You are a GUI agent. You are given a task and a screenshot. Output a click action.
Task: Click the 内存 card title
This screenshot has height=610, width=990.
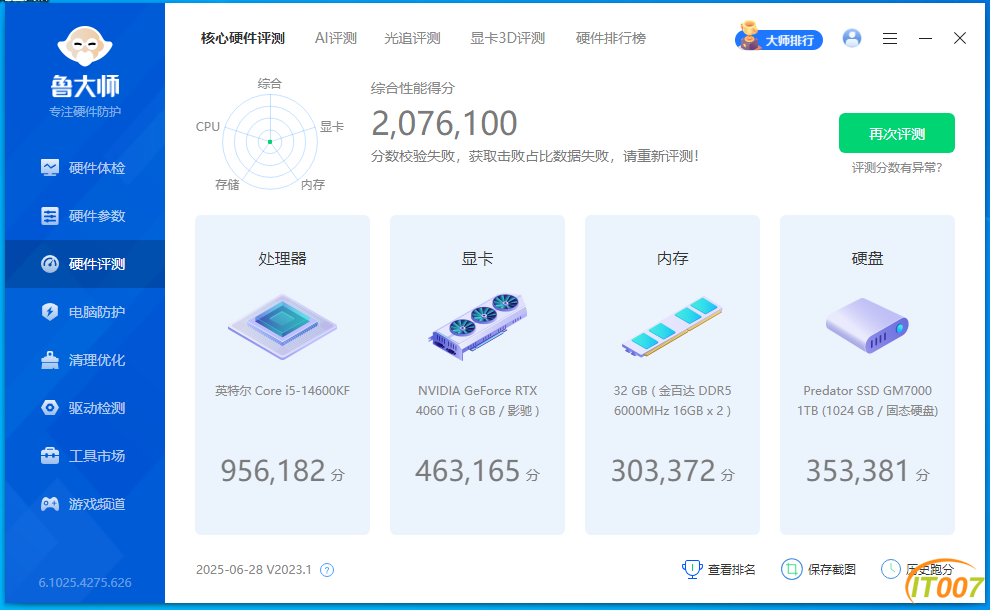[x=672, y=258]
